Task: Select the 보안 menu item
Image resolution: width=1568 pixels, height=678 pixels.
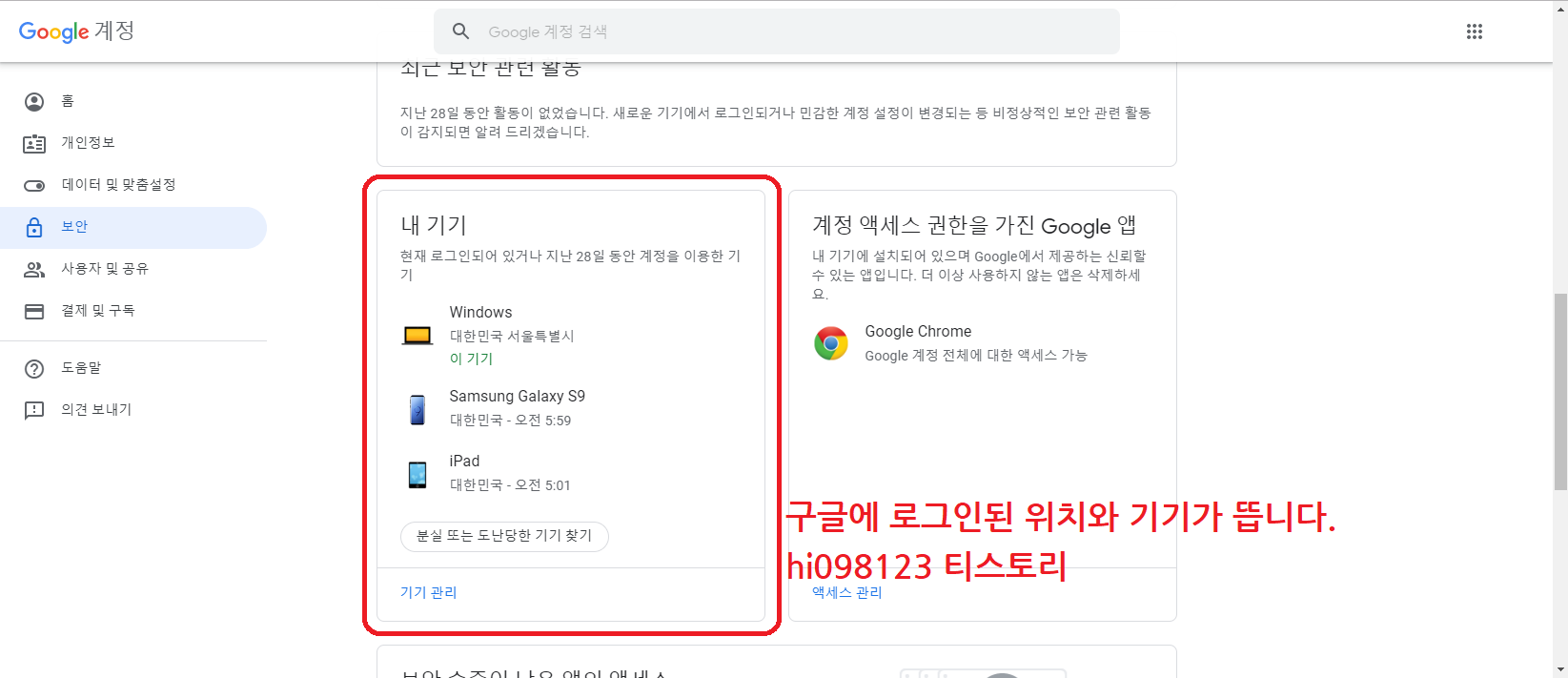Action: click(x=133, y=227)
